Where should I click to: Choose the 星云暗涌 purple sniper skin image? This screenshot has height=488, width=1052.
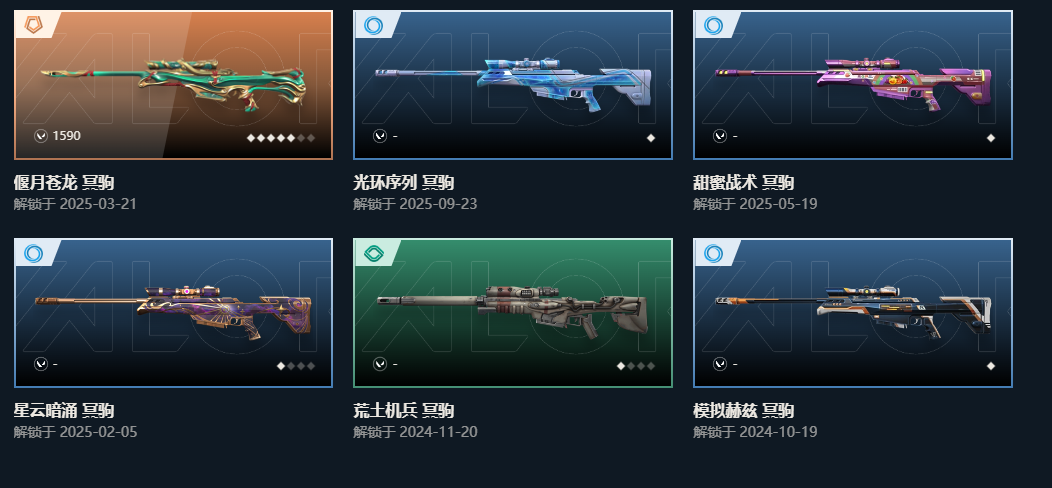point(173,313)
